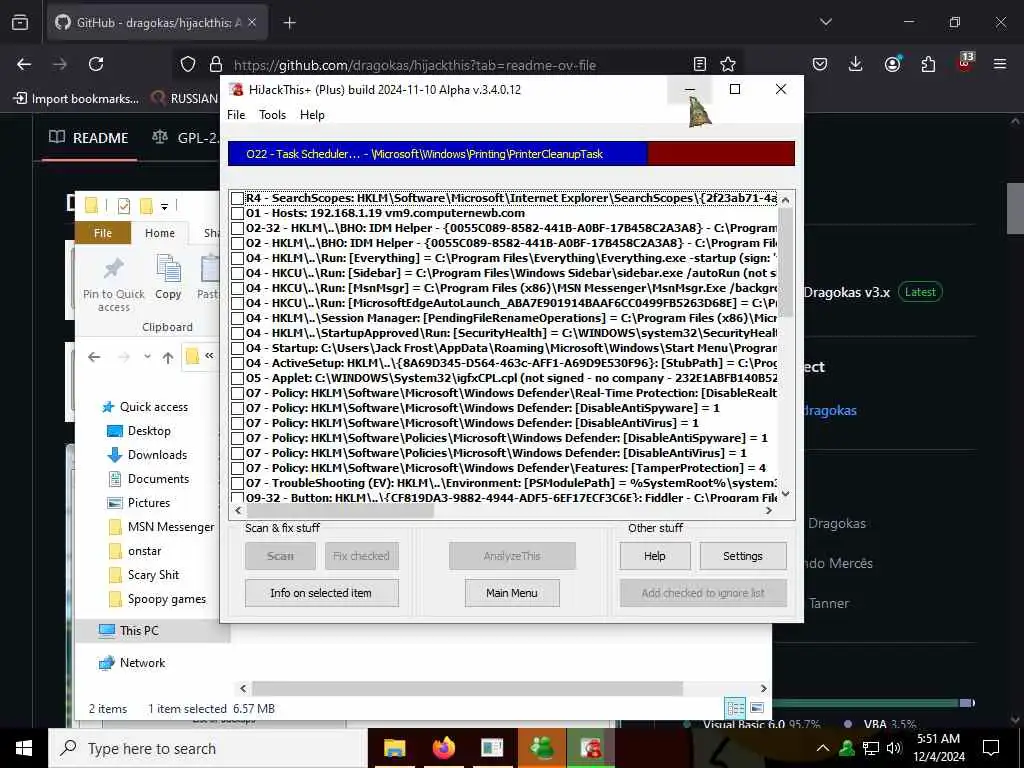
Task: Check O5 Applet igfxCPL.cpl entry
Action: [237, 378]
